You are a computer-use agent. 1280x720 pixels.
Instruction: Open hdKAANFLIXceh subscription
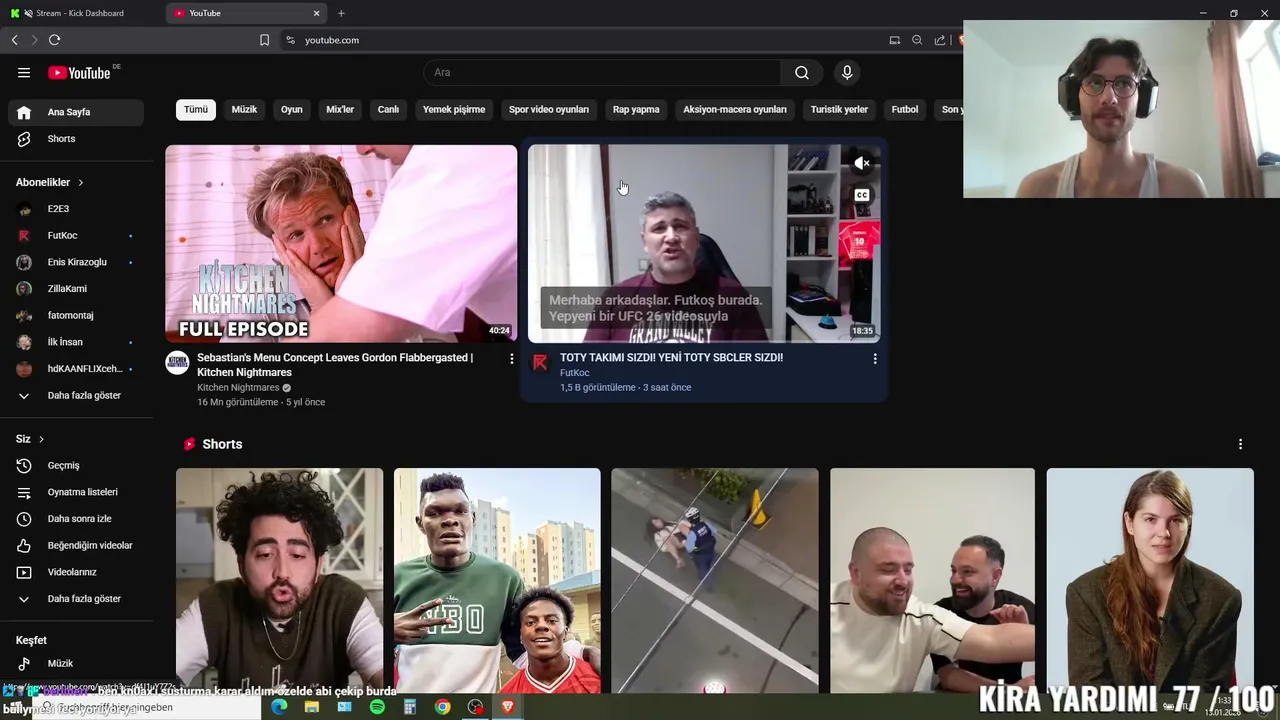coord(76,369)
